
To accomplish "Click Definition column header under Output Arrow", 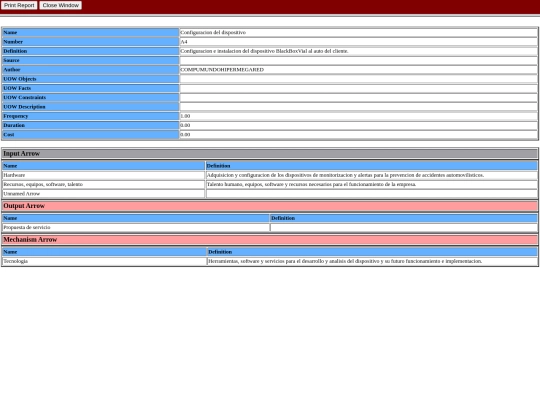I will tap(404, 218).
